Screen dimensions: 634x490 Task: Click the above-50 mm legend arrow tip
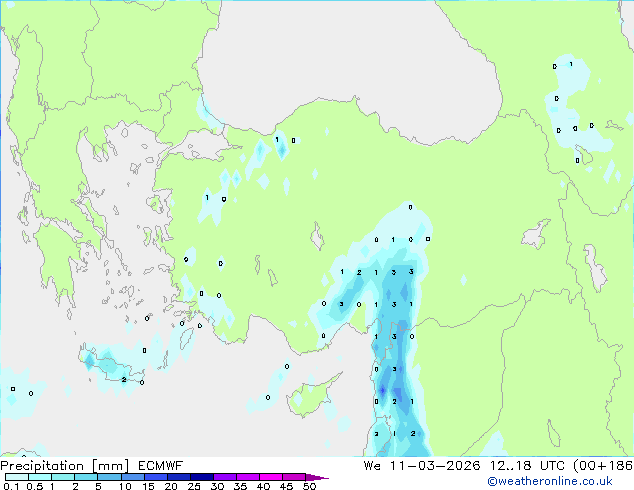click(317, 478)
